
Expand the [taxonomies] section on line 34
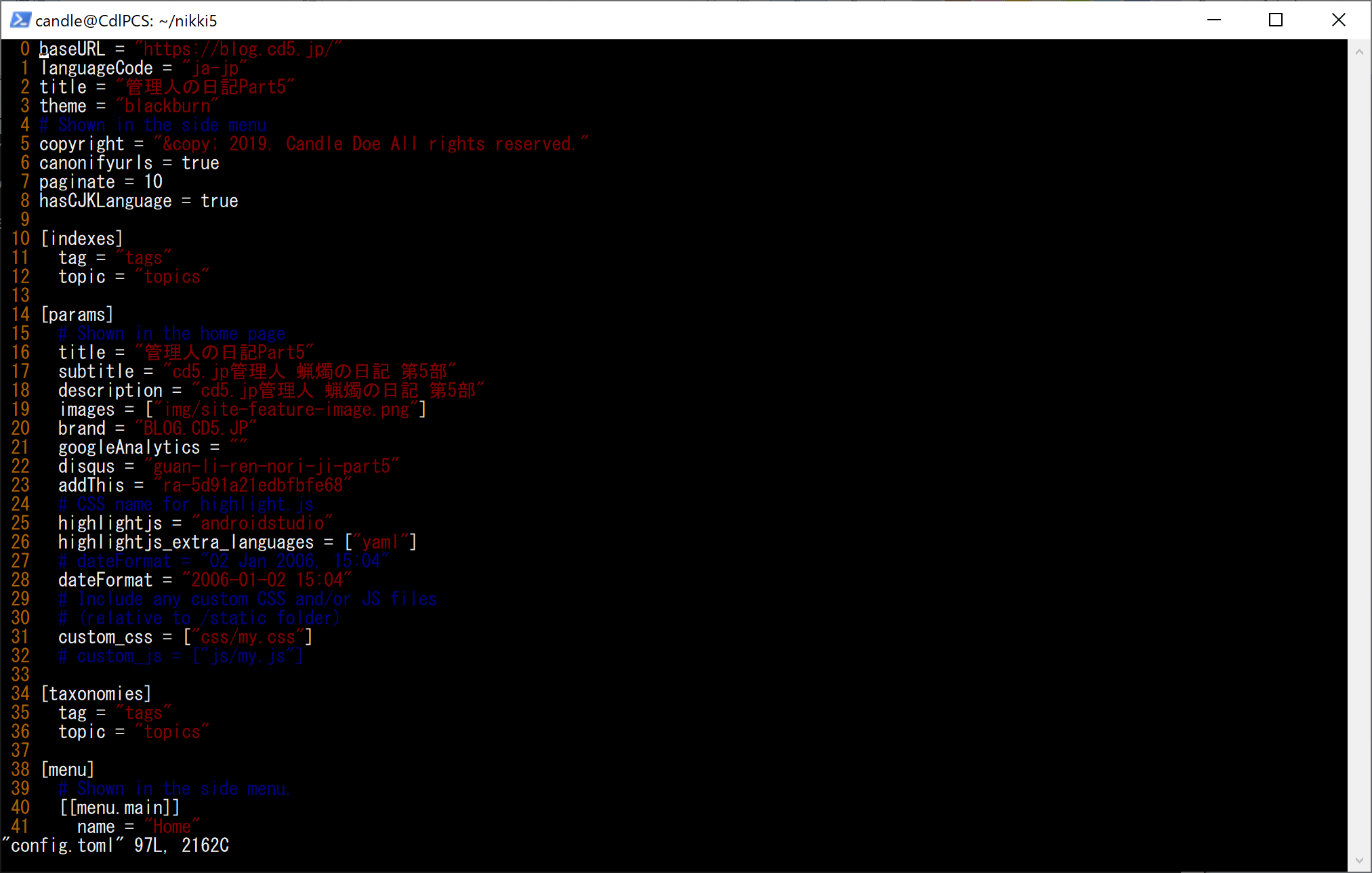pyautogui.click(x=96, y=694)
